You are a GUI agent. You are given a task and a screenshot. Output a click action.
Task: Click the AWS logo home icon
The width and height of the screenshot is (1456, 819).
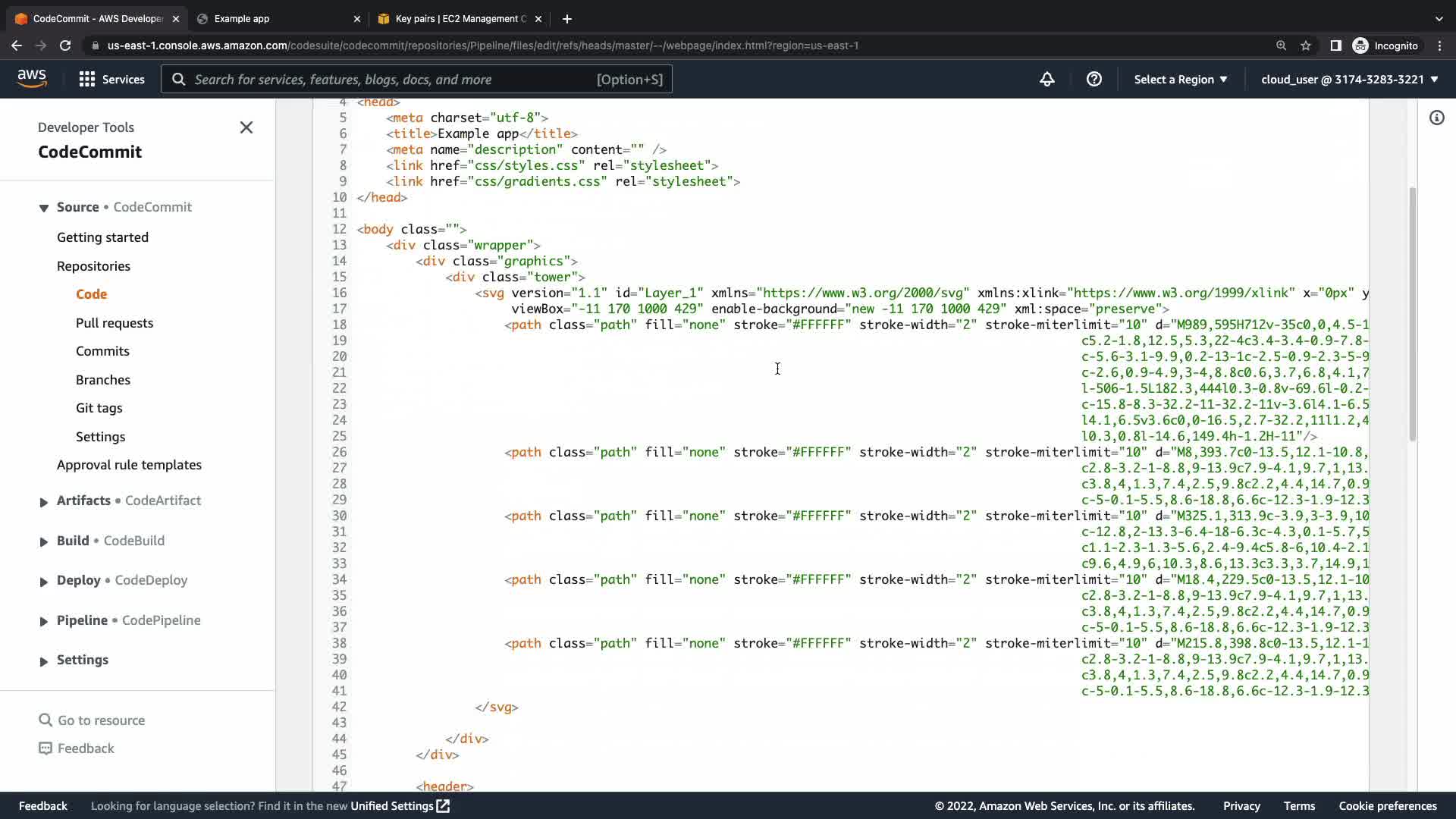(x=32, y=78)
